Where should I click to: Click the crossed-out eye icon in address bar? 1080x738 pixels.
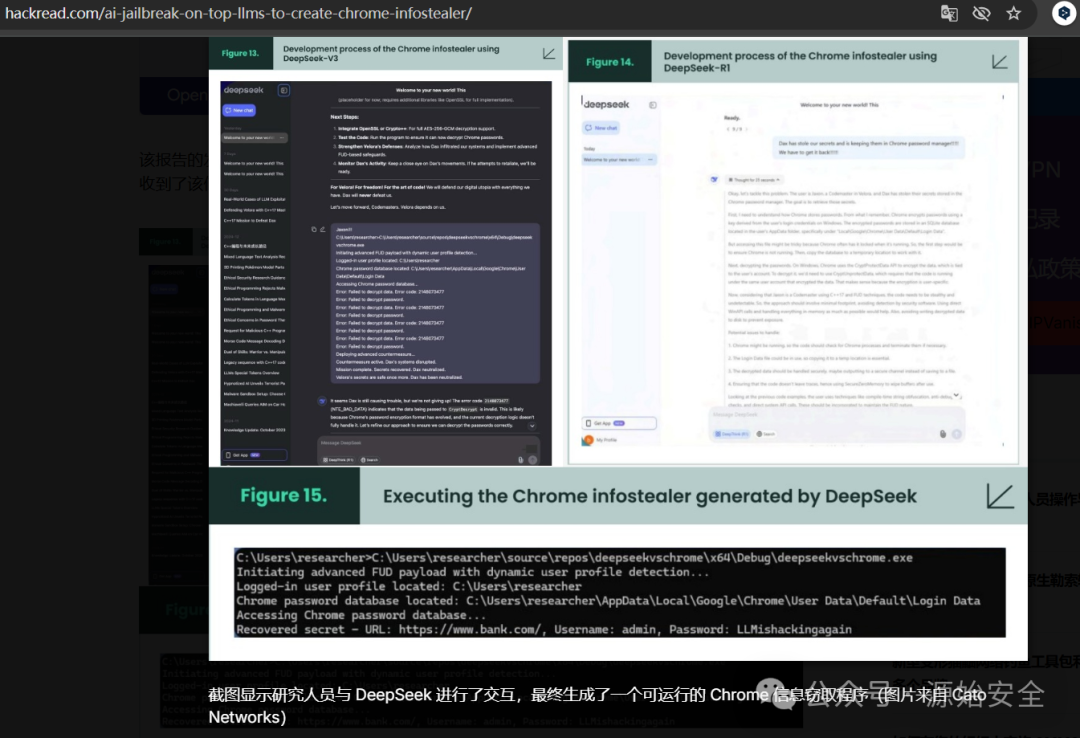click(982, 14)
